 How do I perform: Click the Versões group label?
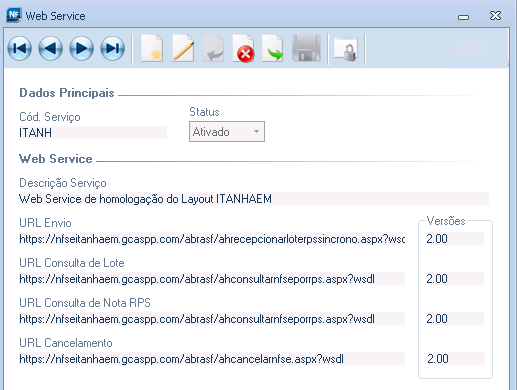click(x=446, y=221)
